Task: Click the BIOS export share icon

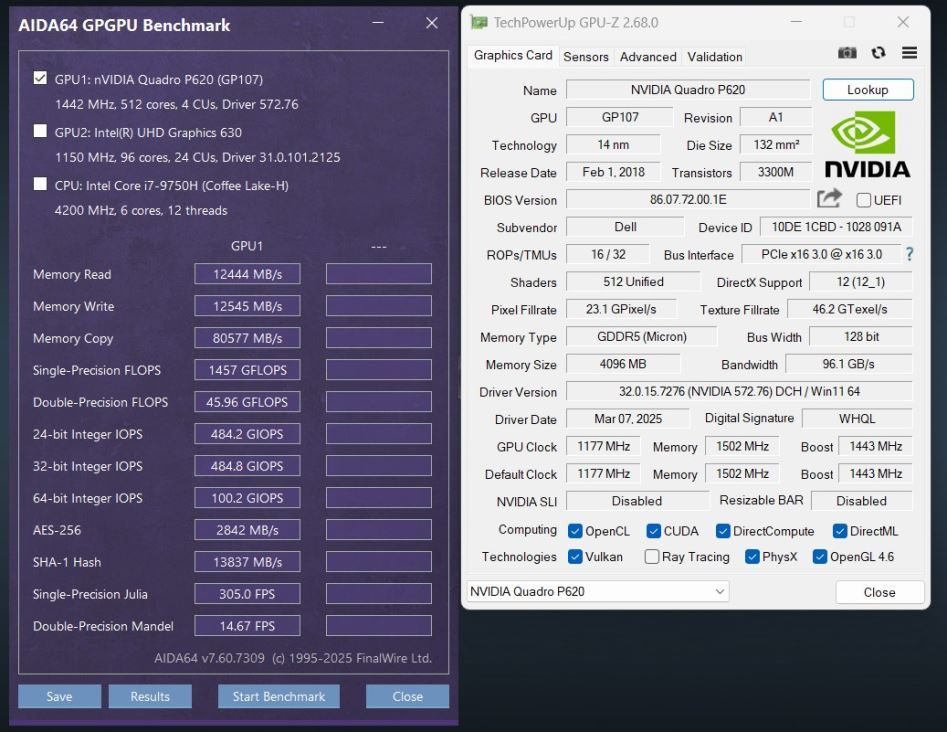Action: [829, 199]
